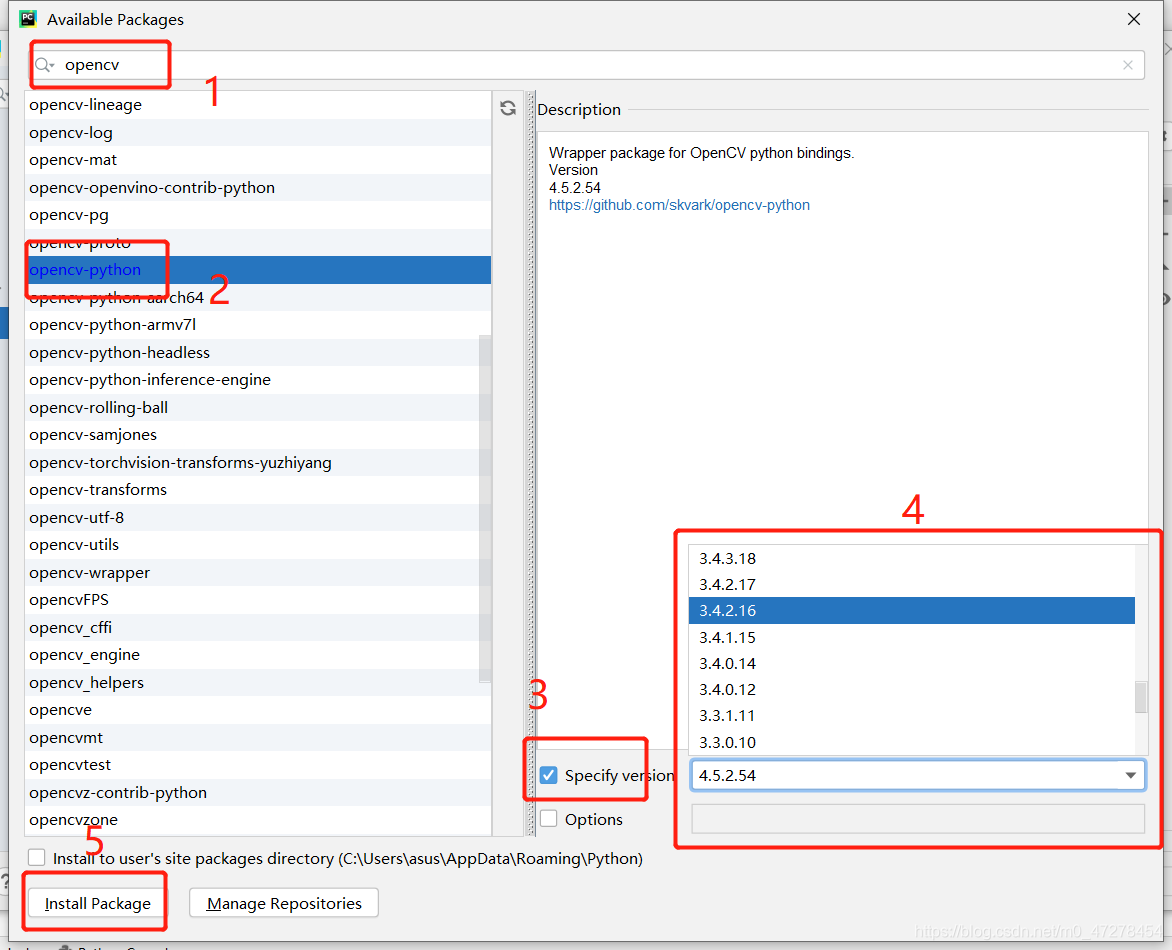This screenshot has height=950, width=1172.
Task: Select the opencv-proto package
Action: click(x=258, y=242)
